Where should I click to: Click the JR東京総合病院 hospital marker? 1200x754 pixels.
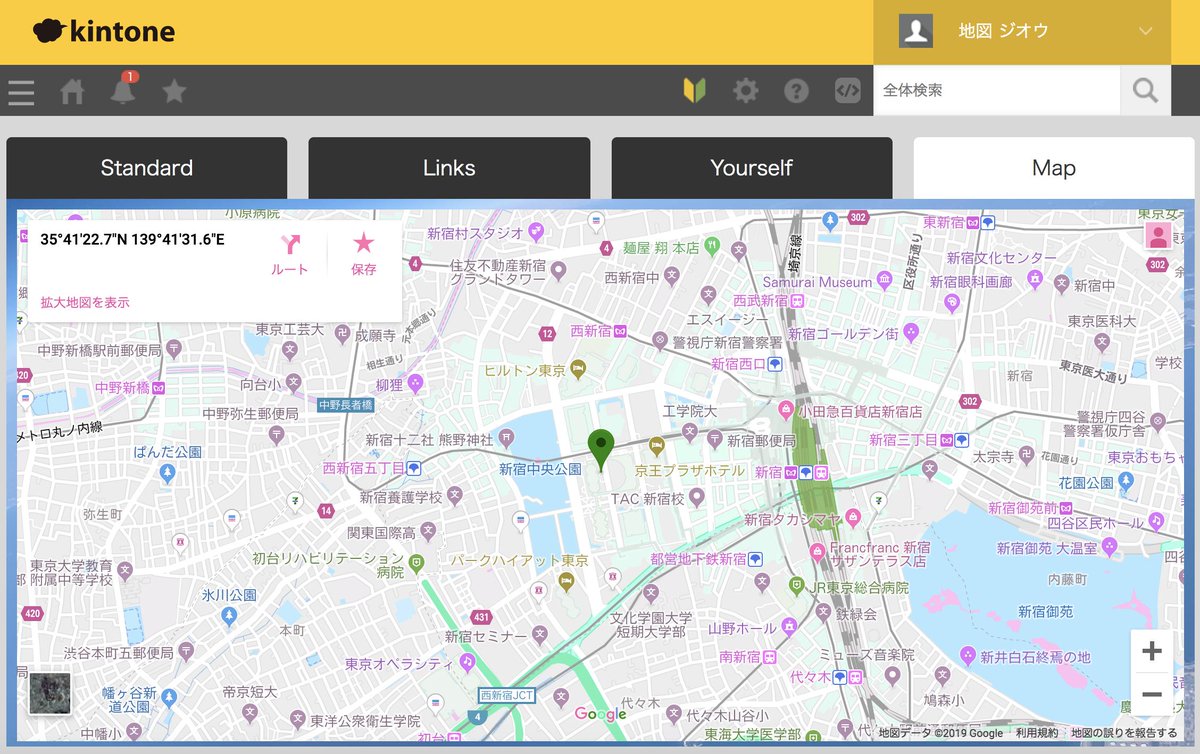click(797, 584)
